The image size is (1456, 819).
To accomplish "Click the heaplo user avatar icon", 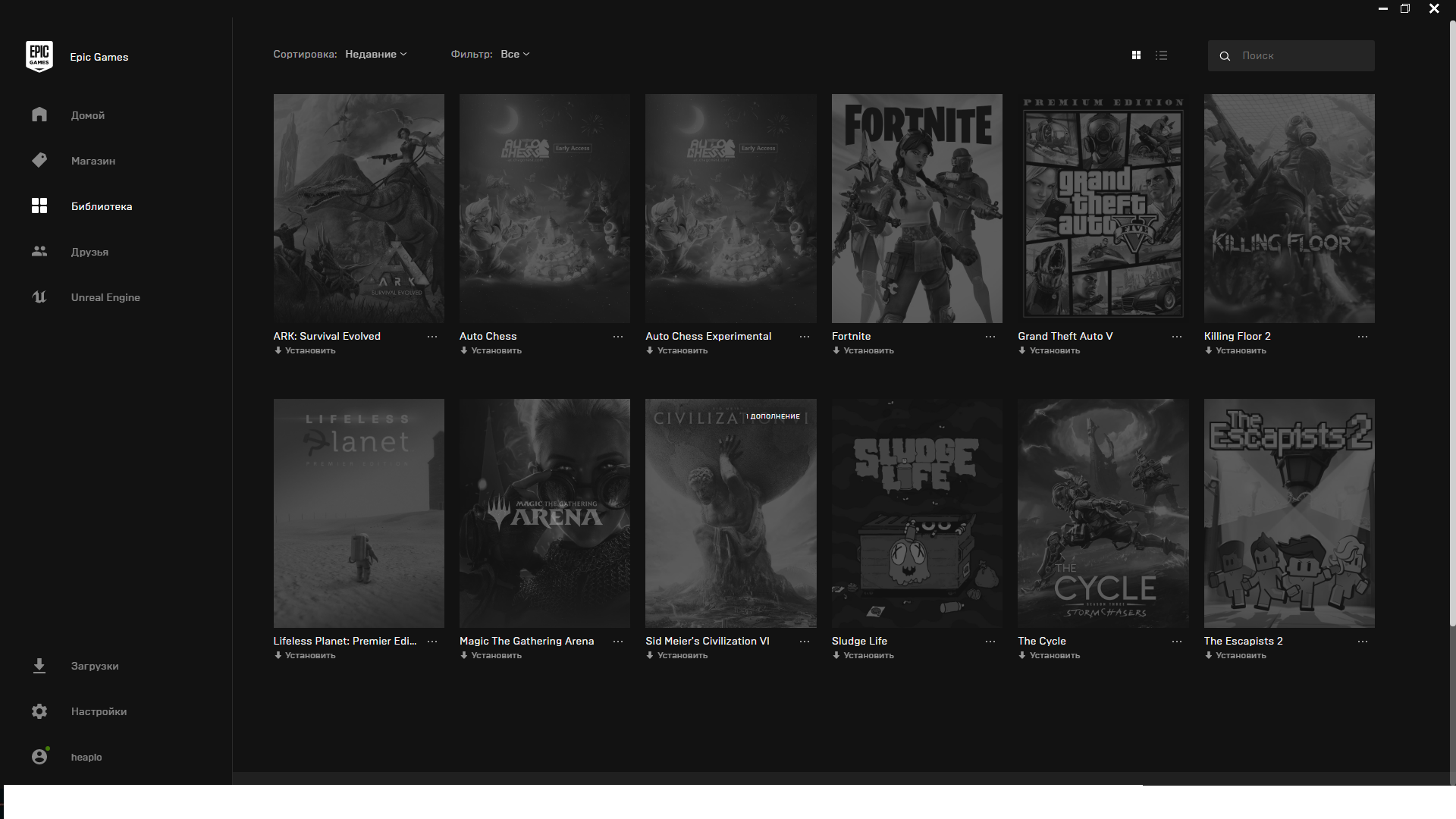I will (x=39, y=756).
